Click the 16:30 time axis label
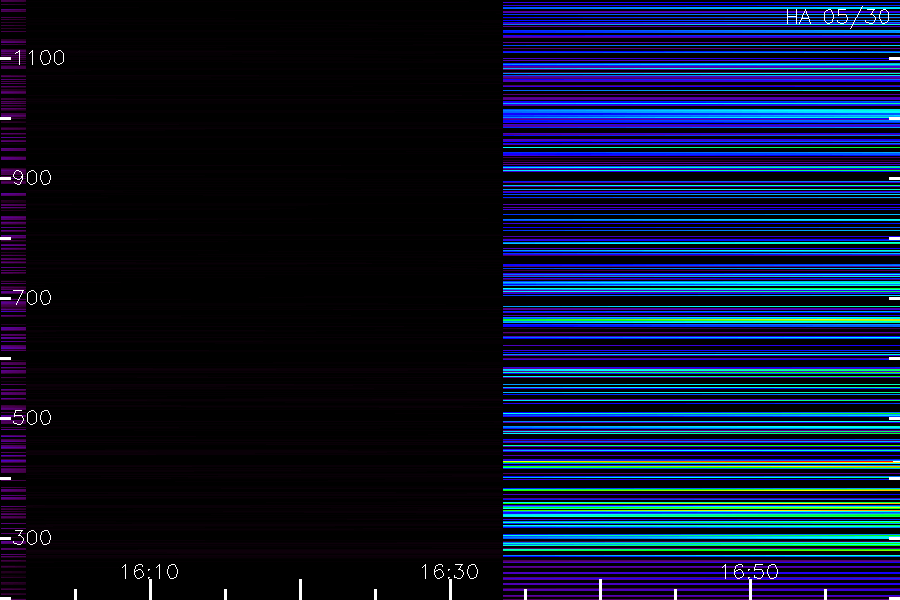 449,572
